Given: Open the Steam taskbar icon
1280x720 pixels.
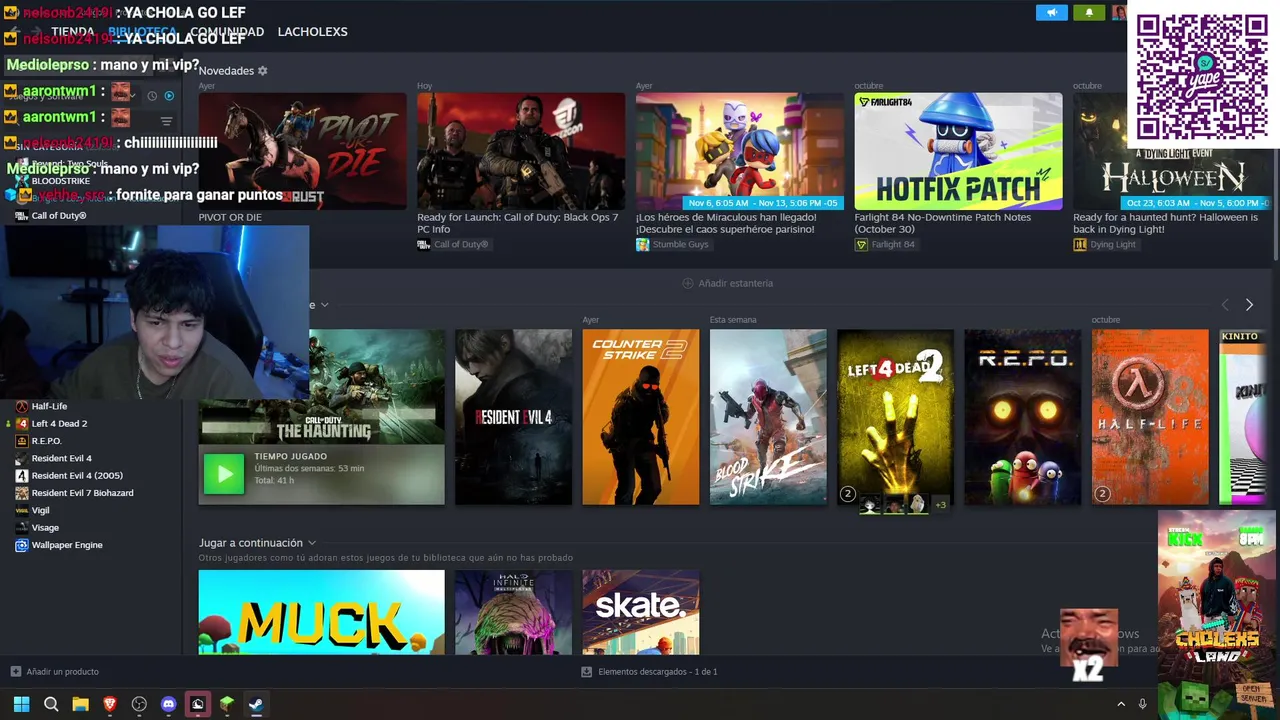Looking at the screenshot, I should coord(256,704).
